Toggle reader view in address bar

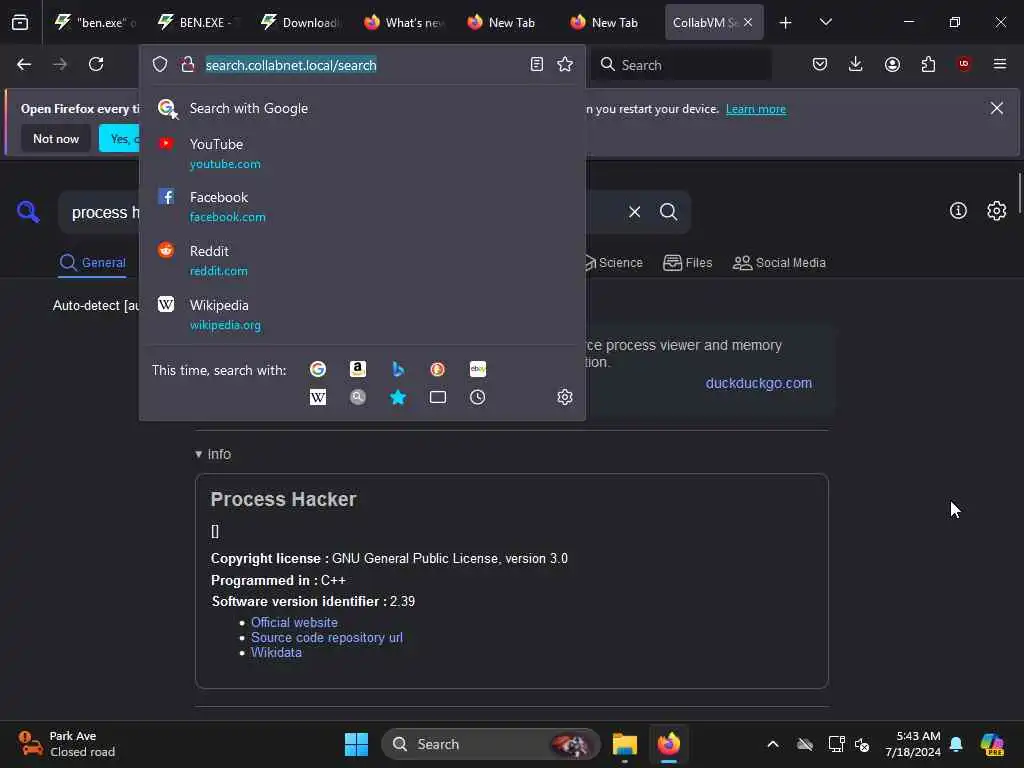click(x=537, y=64)
